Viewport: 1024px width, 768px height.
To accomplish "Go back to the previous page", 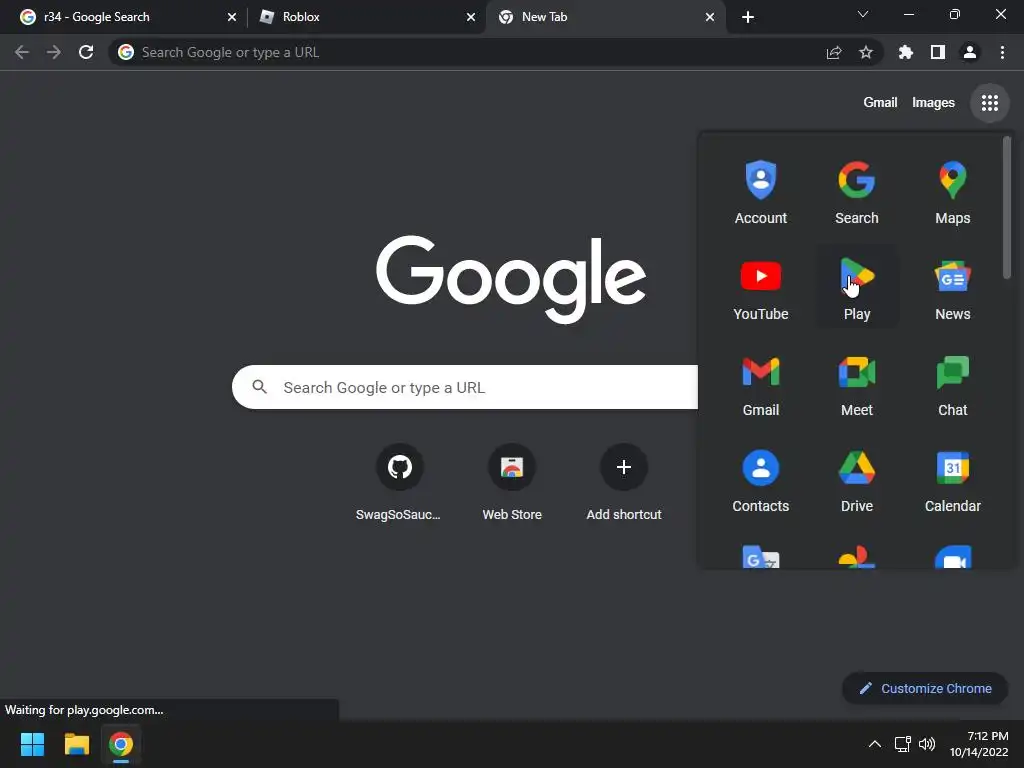I will [22, 52].
